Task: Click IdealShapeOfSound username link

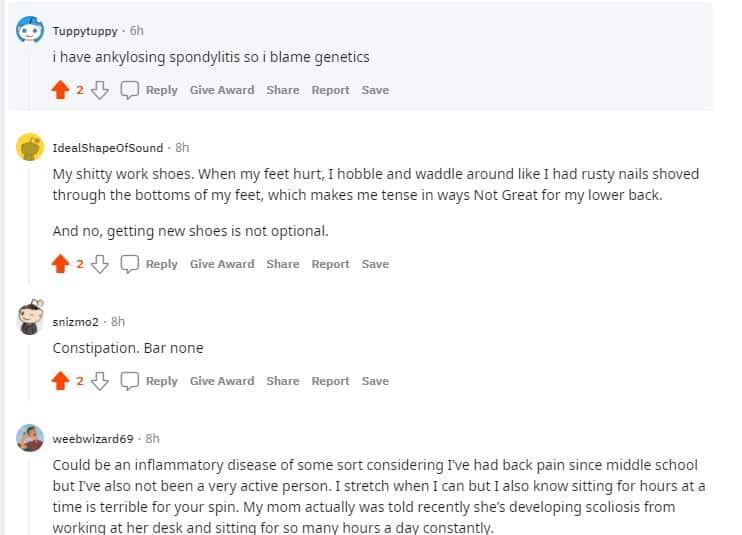Action: click(x=107, y=148)
